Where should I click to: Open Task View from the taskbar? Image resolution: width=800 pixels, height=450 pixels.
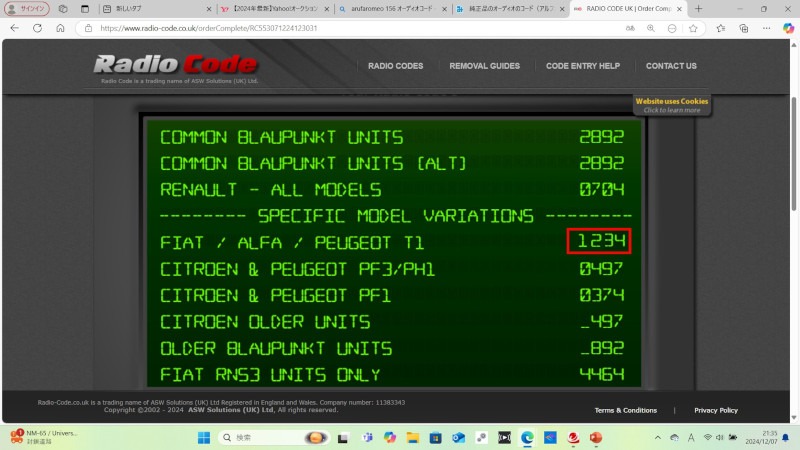tap(343, 438)
